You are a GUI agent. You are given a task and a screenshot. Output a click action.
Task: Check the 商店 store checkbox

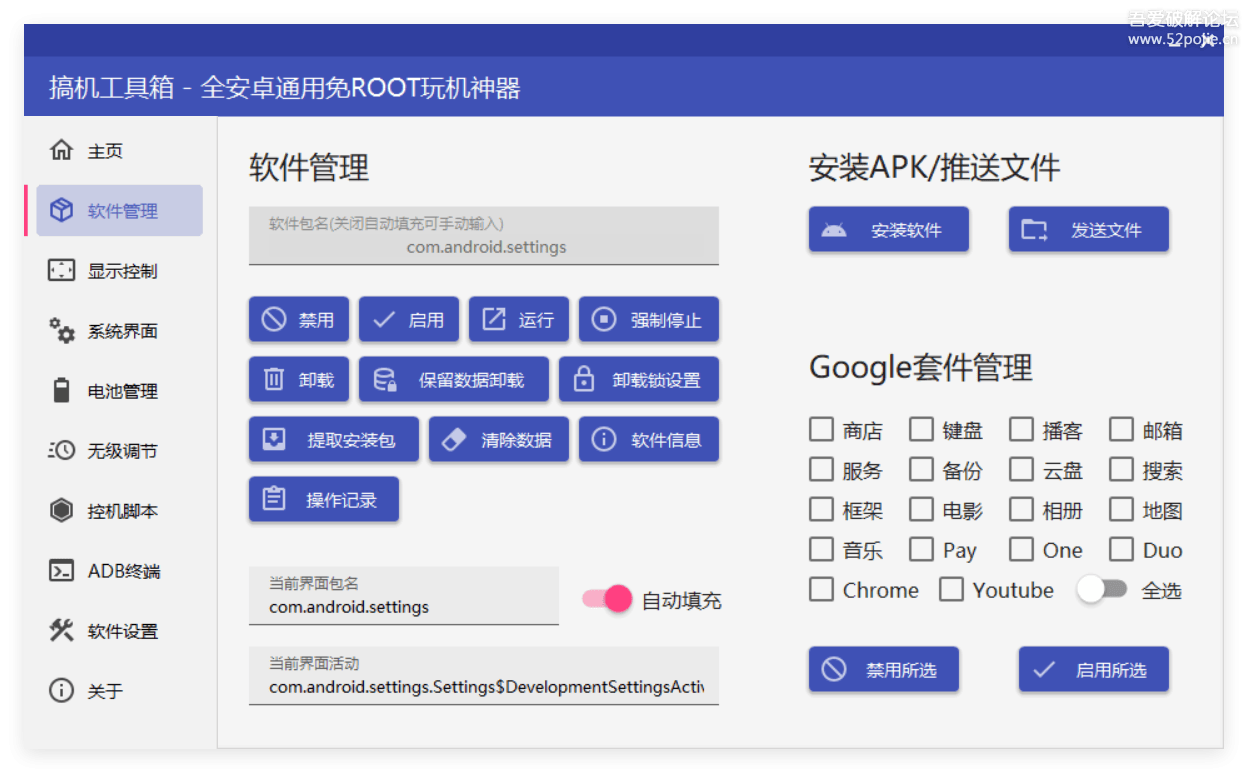821,430
